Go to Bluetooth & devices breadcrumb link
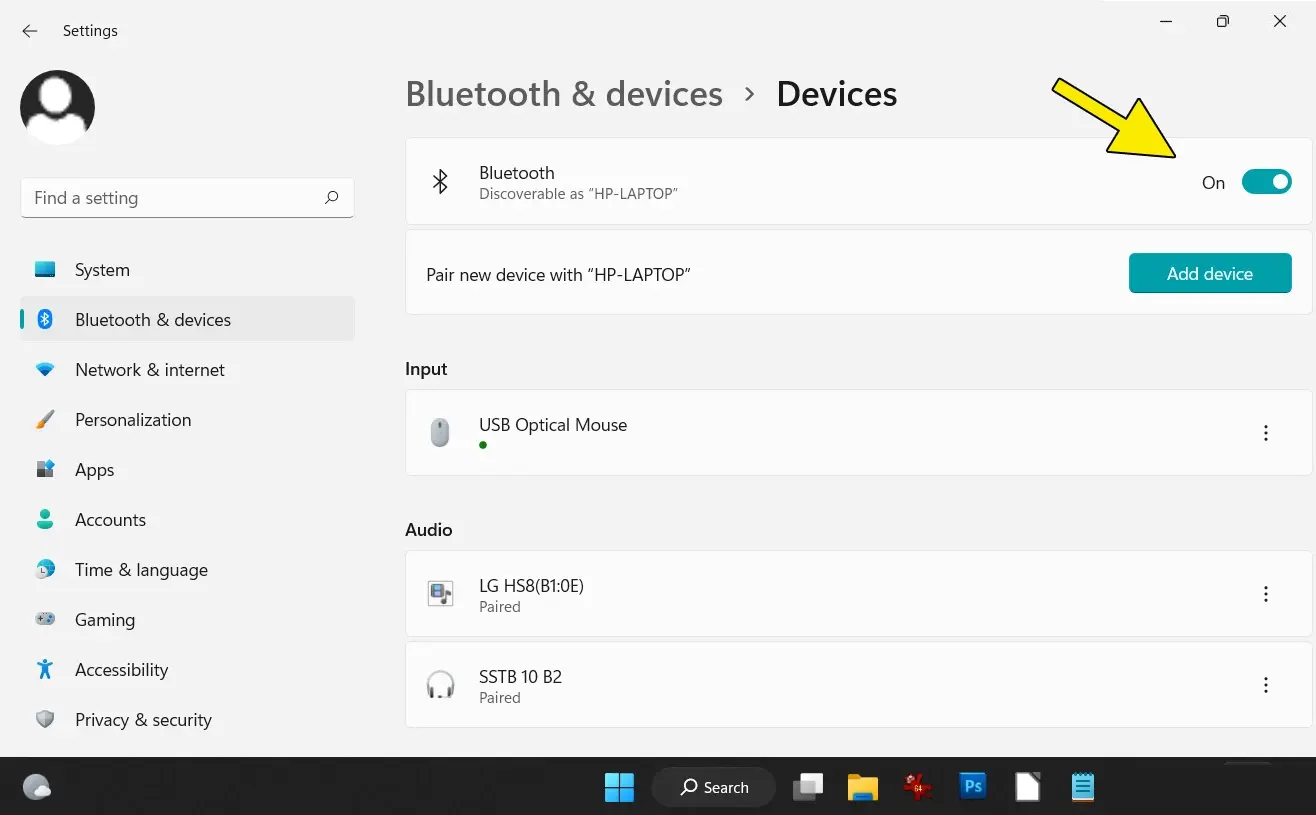Screen dimensions: 1316x815 click(564, 93)
